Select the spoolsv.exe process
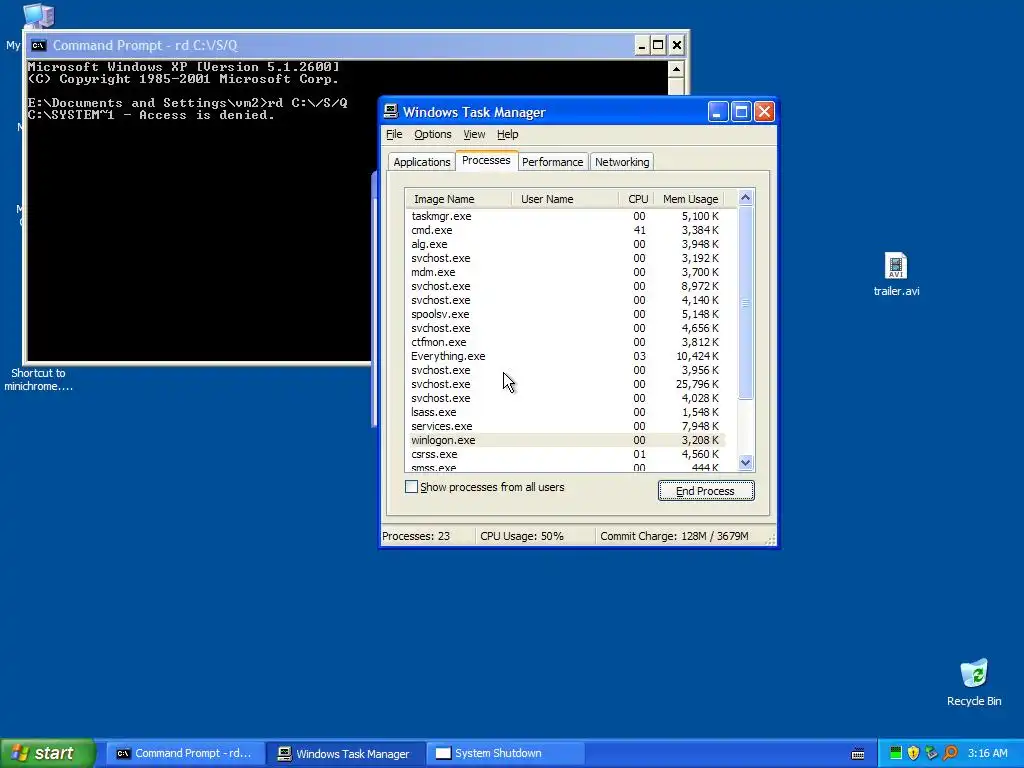The width and height of the screenshot is (1024, 768). [567, 313]
